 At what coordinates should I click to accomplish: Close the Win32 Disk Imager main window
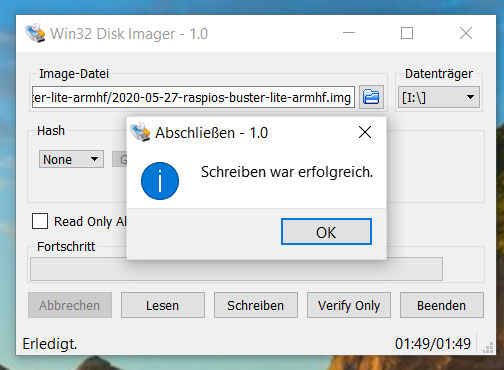click(466, 33)
